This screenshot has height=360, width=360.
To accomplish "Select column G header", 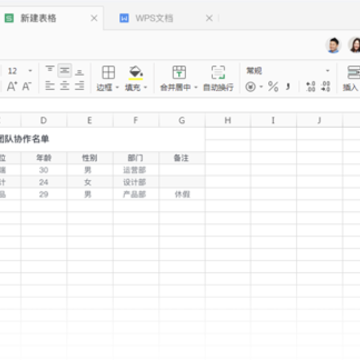I will (182, 120).
